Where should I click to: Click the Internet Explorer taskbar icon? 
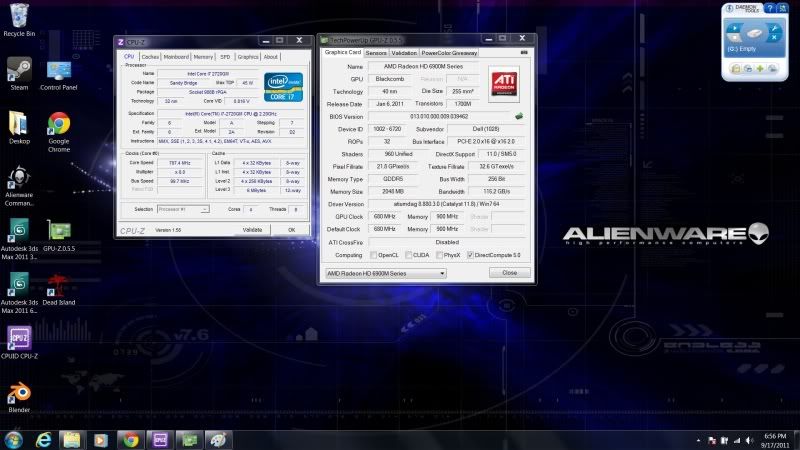(x=43, y=439)
